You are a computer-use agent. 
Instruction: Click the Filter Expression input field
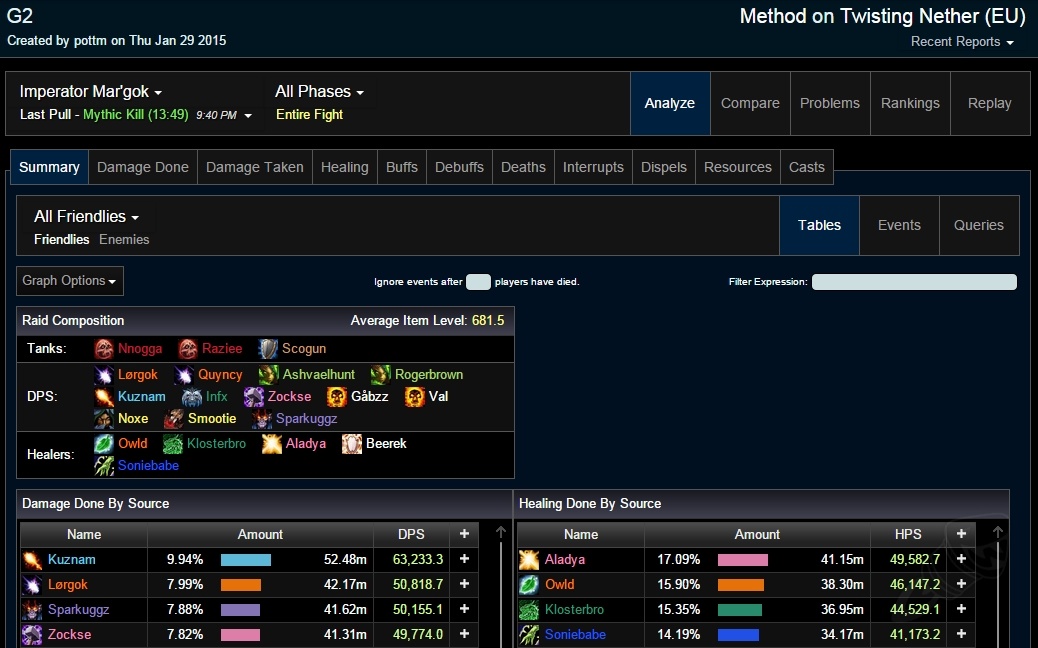[x=914, y=282]
